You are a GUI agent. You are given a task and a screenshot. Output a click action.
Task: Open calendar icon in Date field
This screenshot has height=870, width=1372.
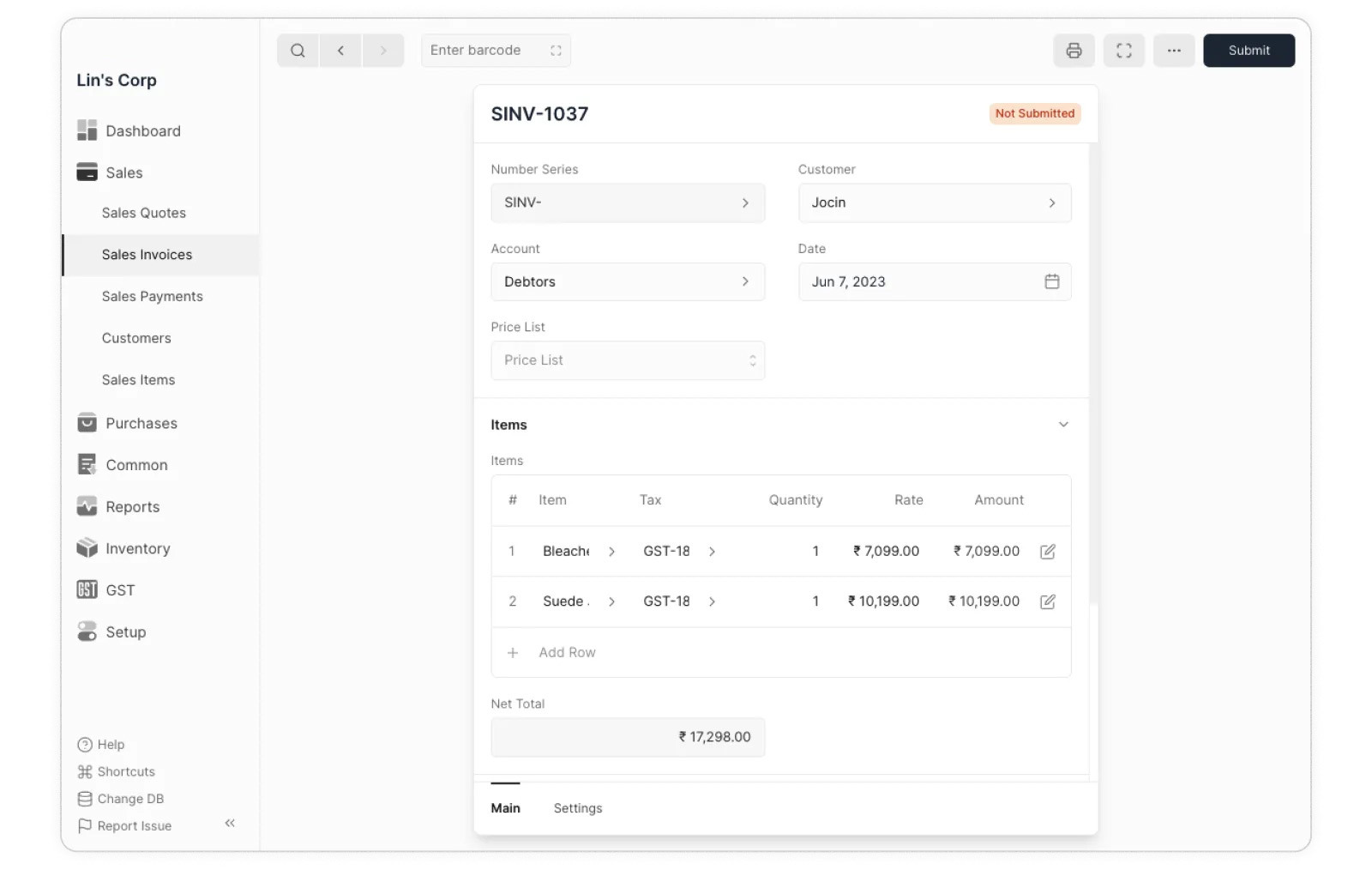[x=1051, y=281]
